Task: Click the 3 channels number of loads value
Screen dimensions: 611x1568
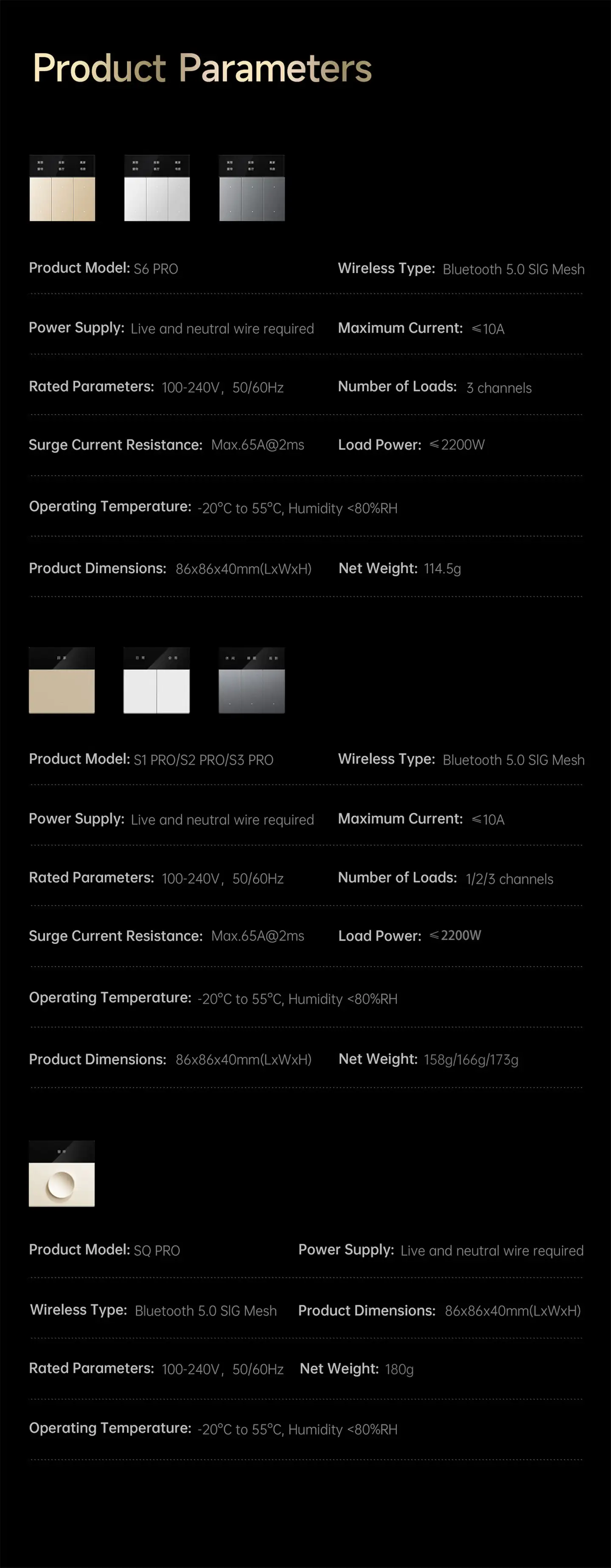Action: [499, 389]
